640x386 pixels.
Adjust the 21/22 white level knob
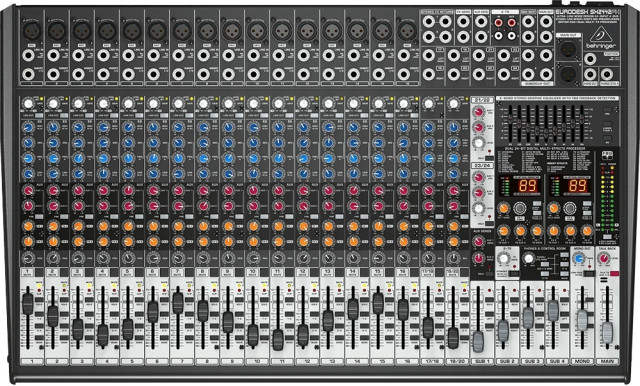point(478,143)
